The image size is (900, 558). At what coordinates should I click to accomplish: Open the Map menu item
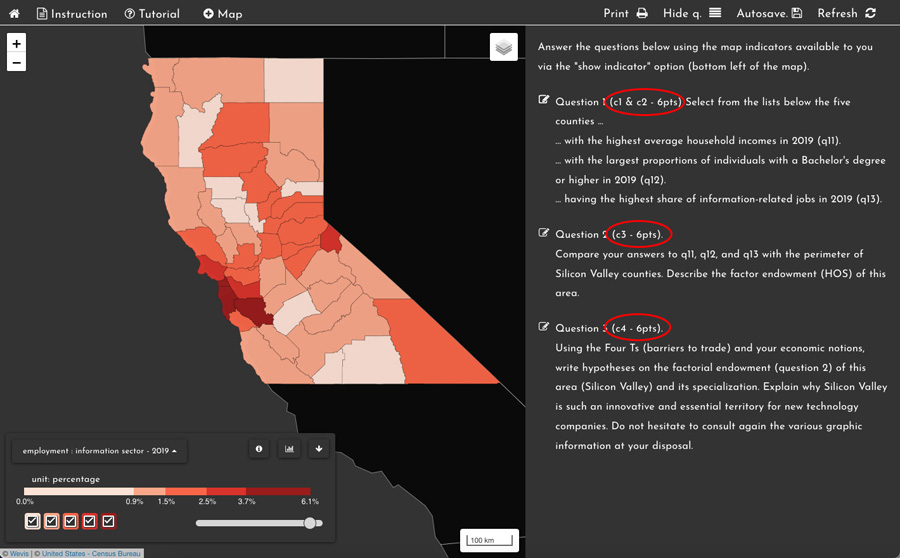coord(223,14)
